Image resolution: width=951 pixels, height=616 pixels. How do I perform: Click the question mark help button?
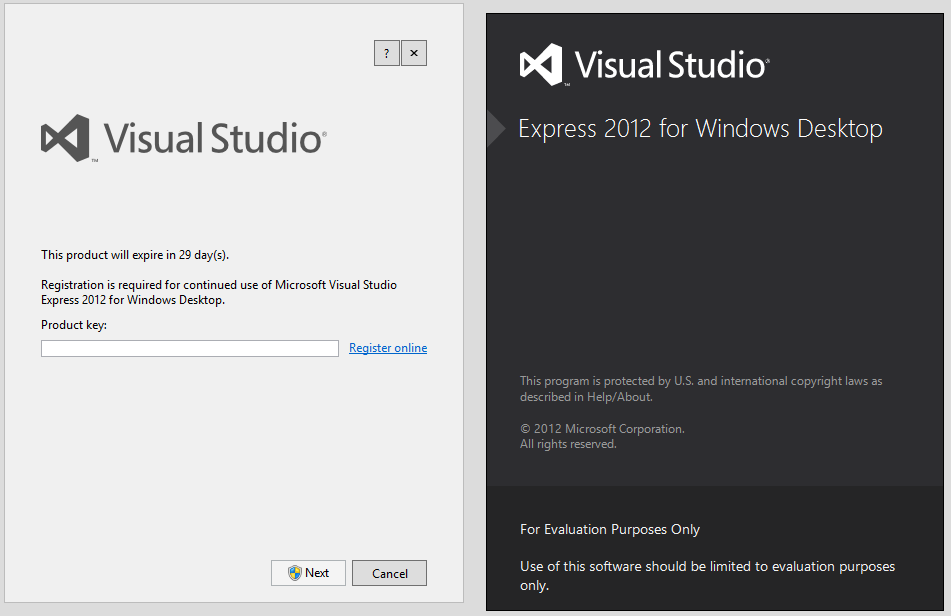point(386,53)
